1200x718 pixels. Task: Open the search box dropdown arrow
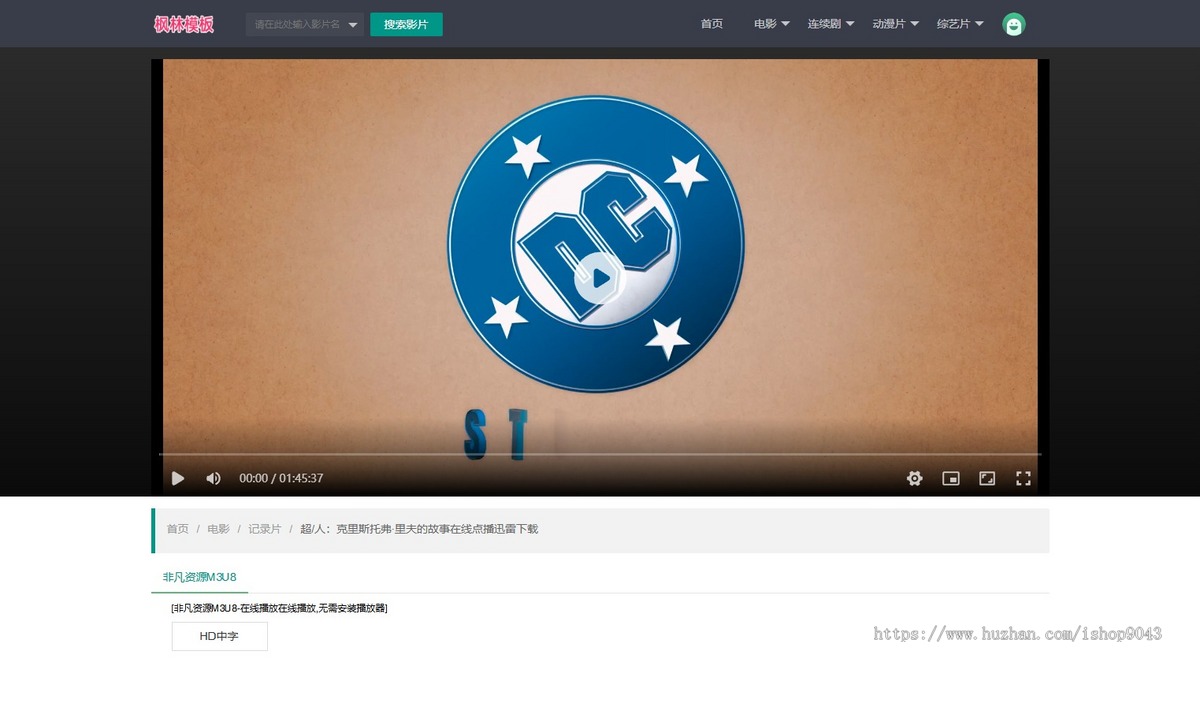353,25
